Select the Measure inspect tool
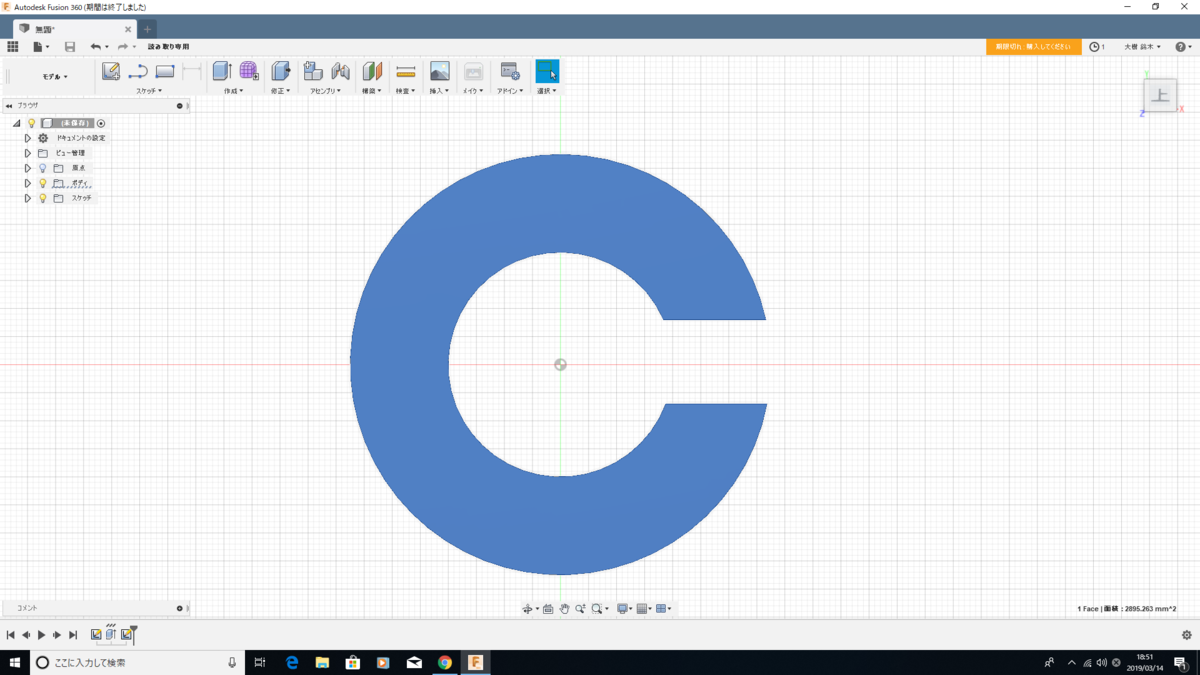This screenshot has width=1200, height=675. [x=406, y=71]
